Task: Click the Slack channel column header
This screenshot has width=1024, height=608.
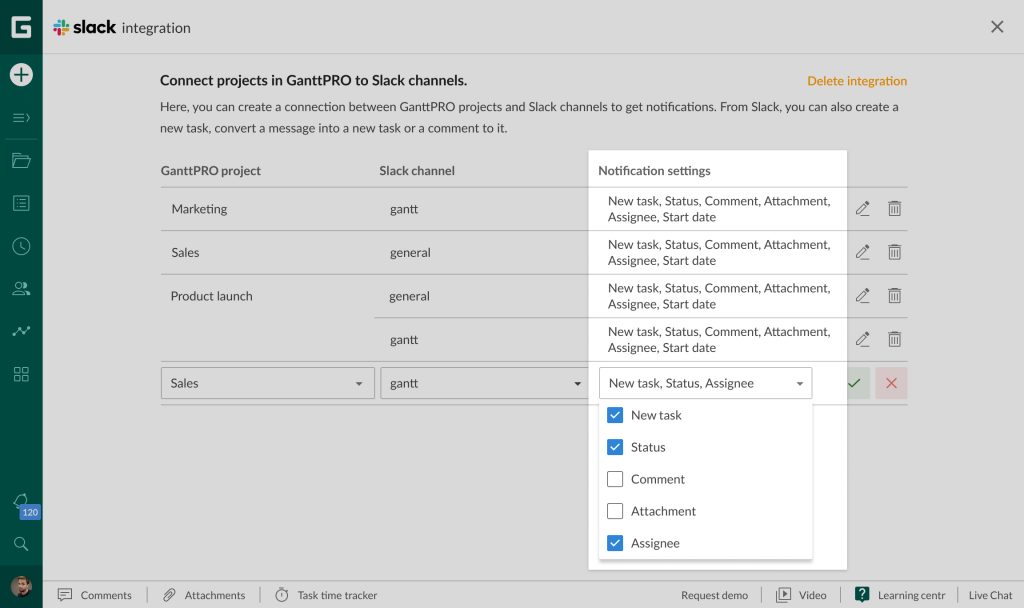Action: [417, 170]
